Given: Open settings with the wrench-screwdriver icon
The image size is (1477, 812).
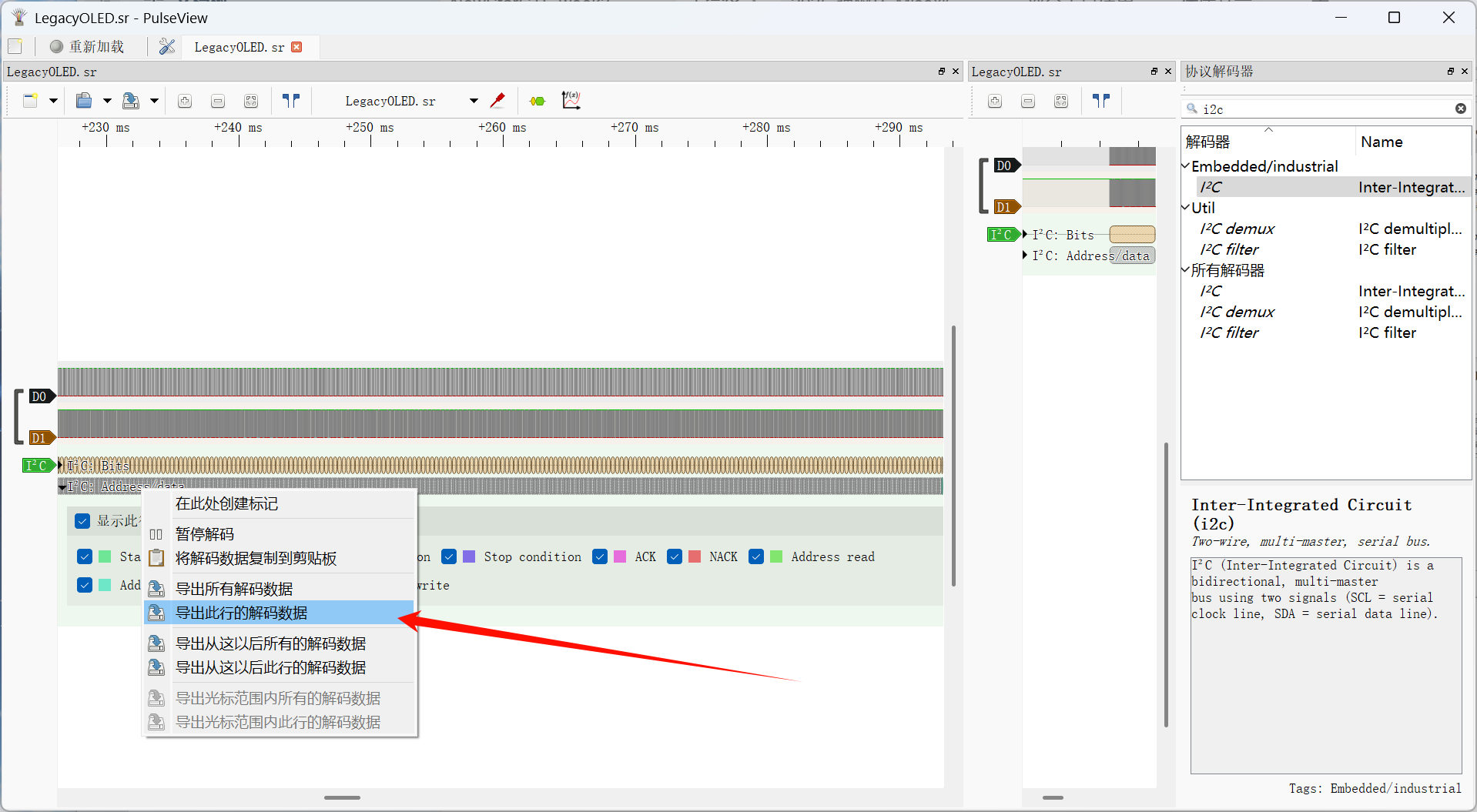Looking at the screenshot, I should pos(167,47).
